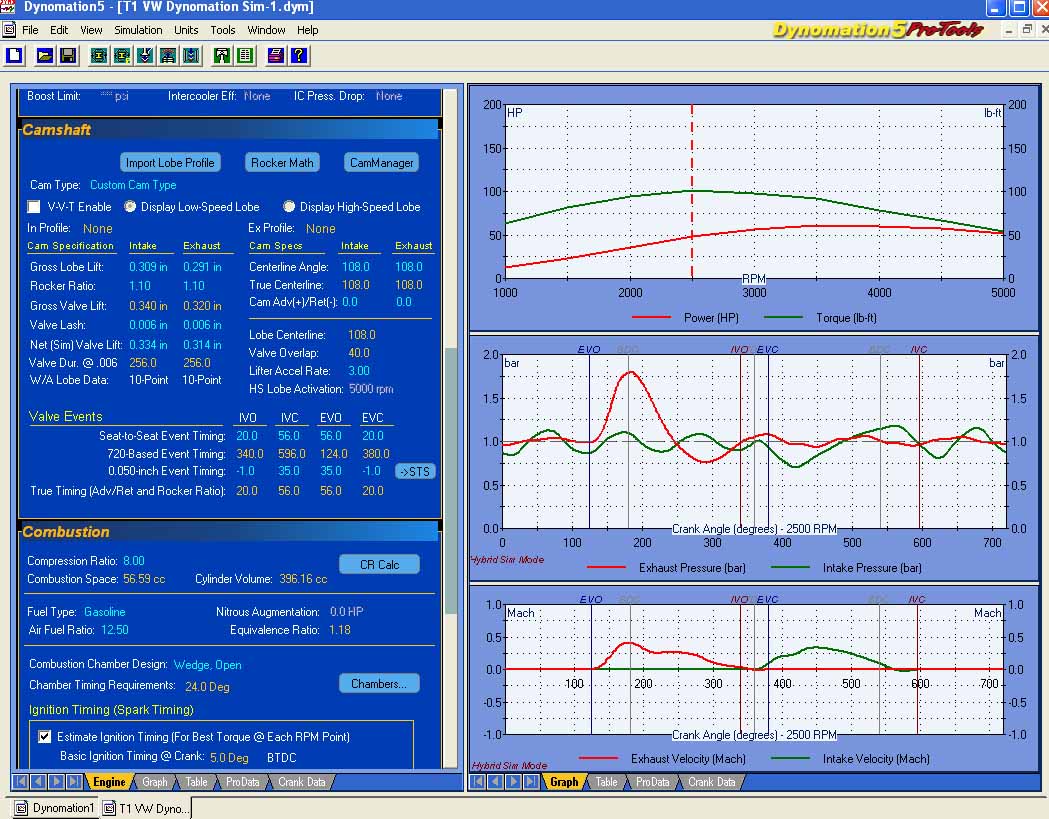Select the Display High-Speed Lobe radio button
Screen dimensions: 1049x819
click(x=289, y=207)
